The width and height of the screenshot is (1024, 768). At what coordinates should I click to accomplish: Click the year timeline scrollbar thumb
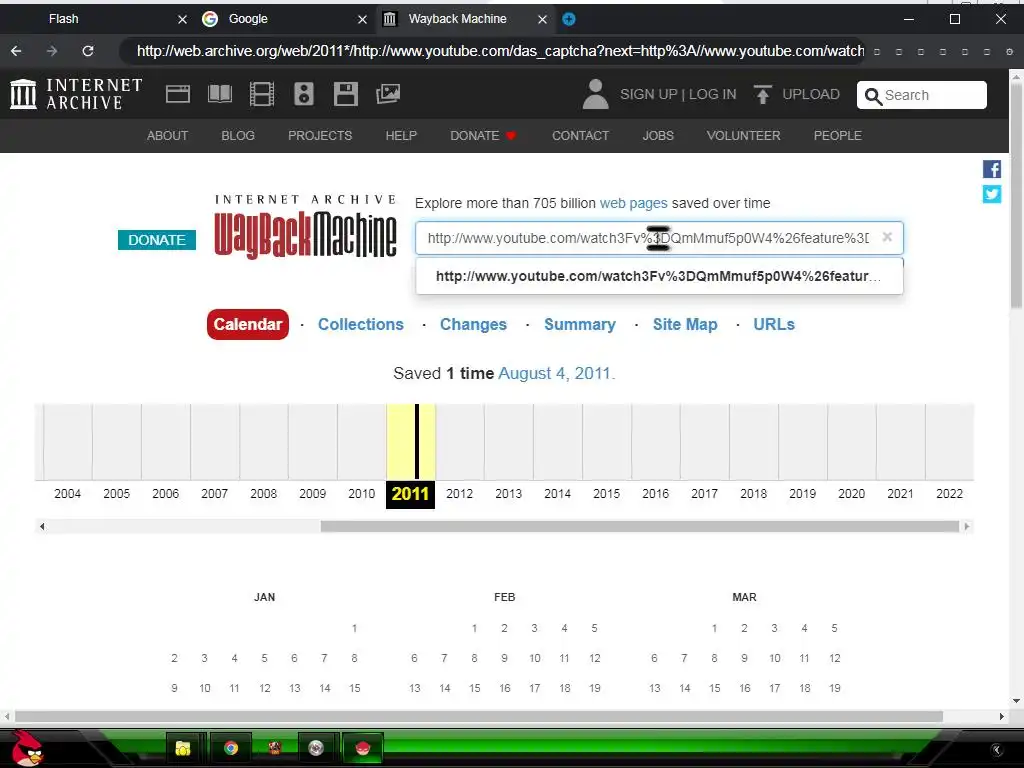point(639,526)
